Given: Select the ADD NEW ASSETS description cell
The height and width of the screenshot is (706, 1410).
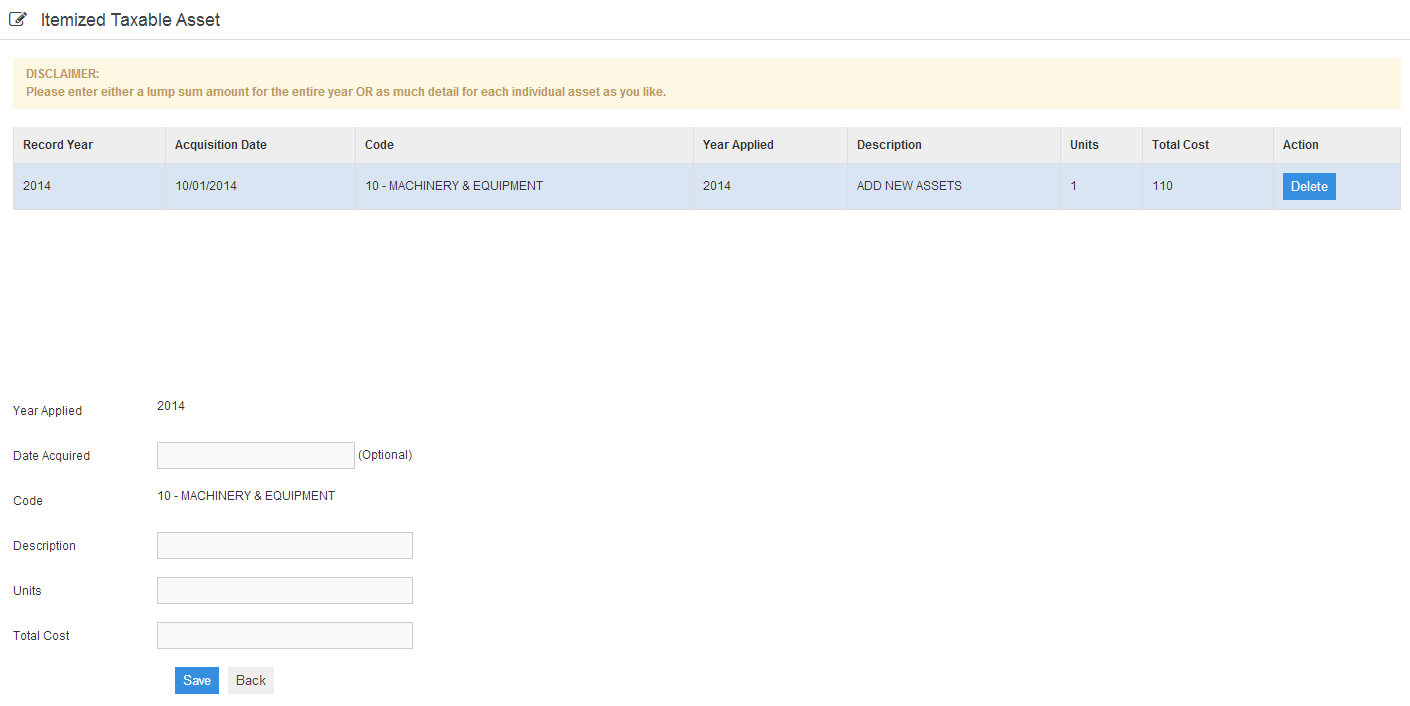Looking at the screenshot, I should 954,186.
